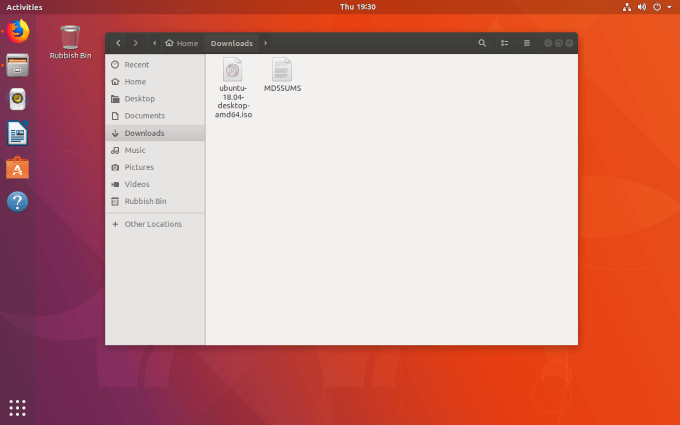680x425 pixels.
Task: Launch Rhythmbox from the dock
Action: pyautogui.click(x=18, y=99)
